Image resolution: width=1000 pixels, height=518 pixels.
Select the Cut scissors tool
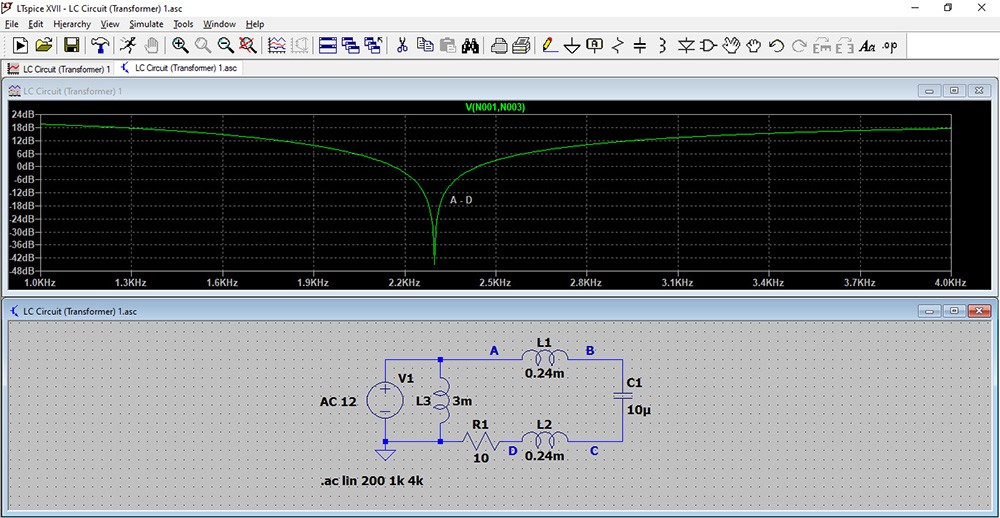[402, 45]
